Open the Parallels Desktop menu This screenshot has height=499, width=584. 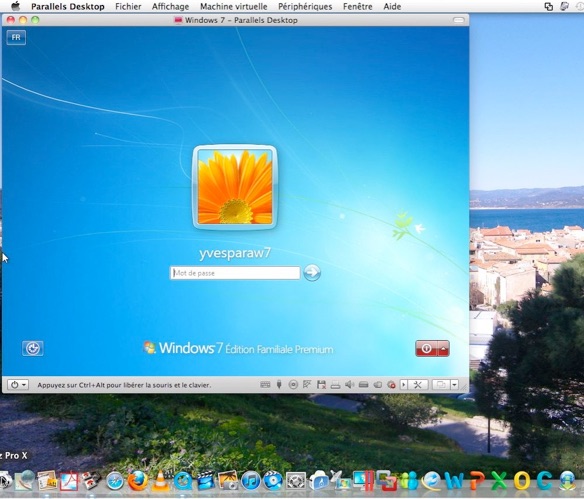(x=68, y=6)
